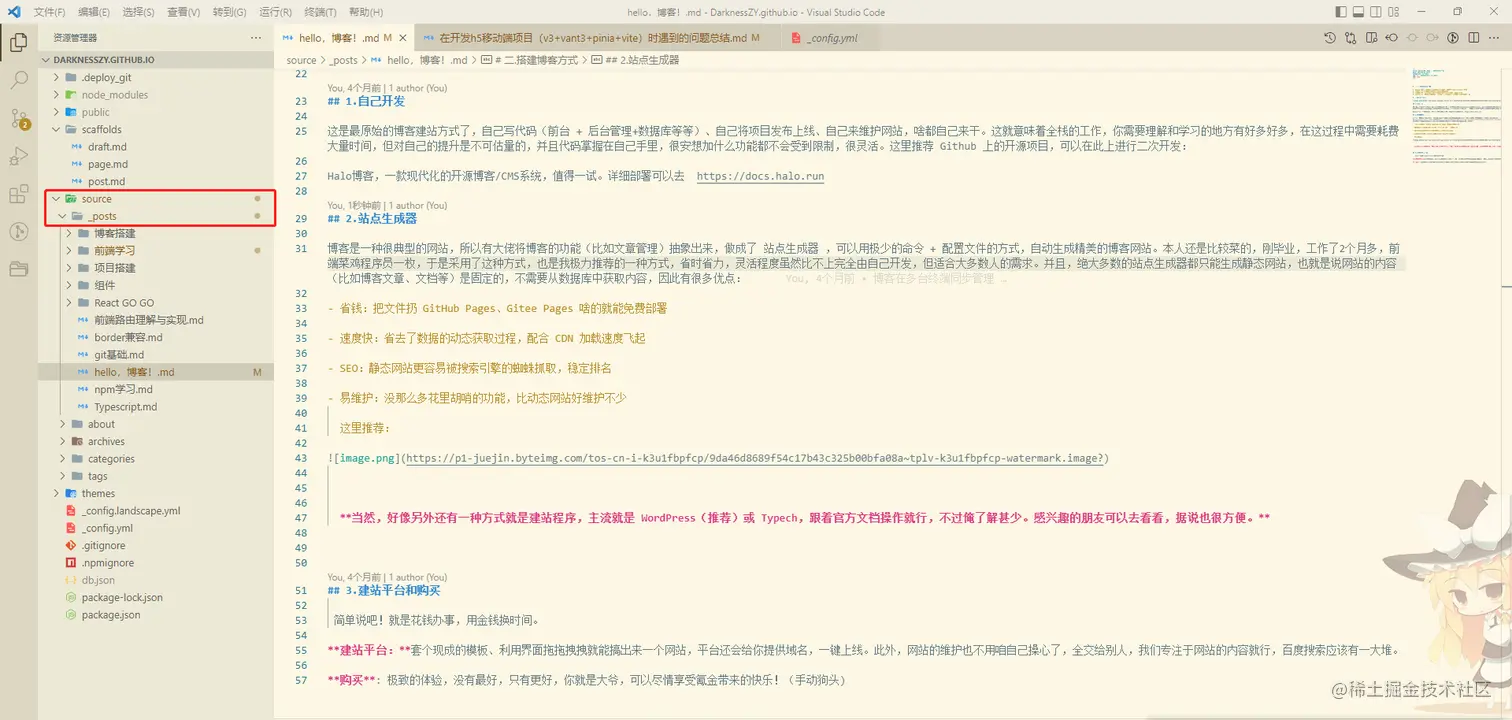1512x720 pixels.
Task: Switch to the _config.yml tab
Action: (x=823, y=38)
